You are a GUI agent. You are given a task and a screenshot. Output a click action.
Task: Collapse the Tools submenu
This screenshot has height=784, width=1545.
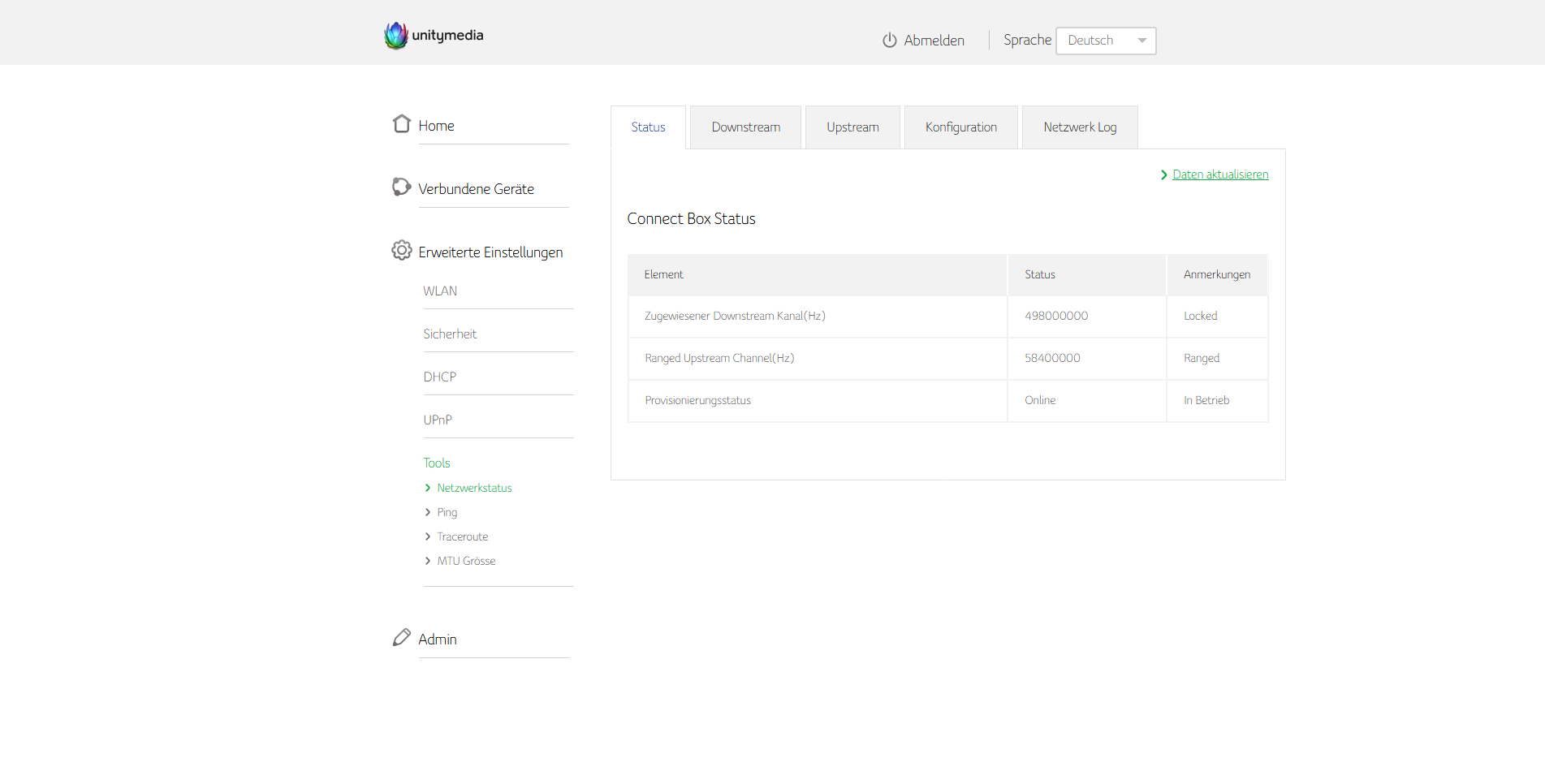coord(437,463)
